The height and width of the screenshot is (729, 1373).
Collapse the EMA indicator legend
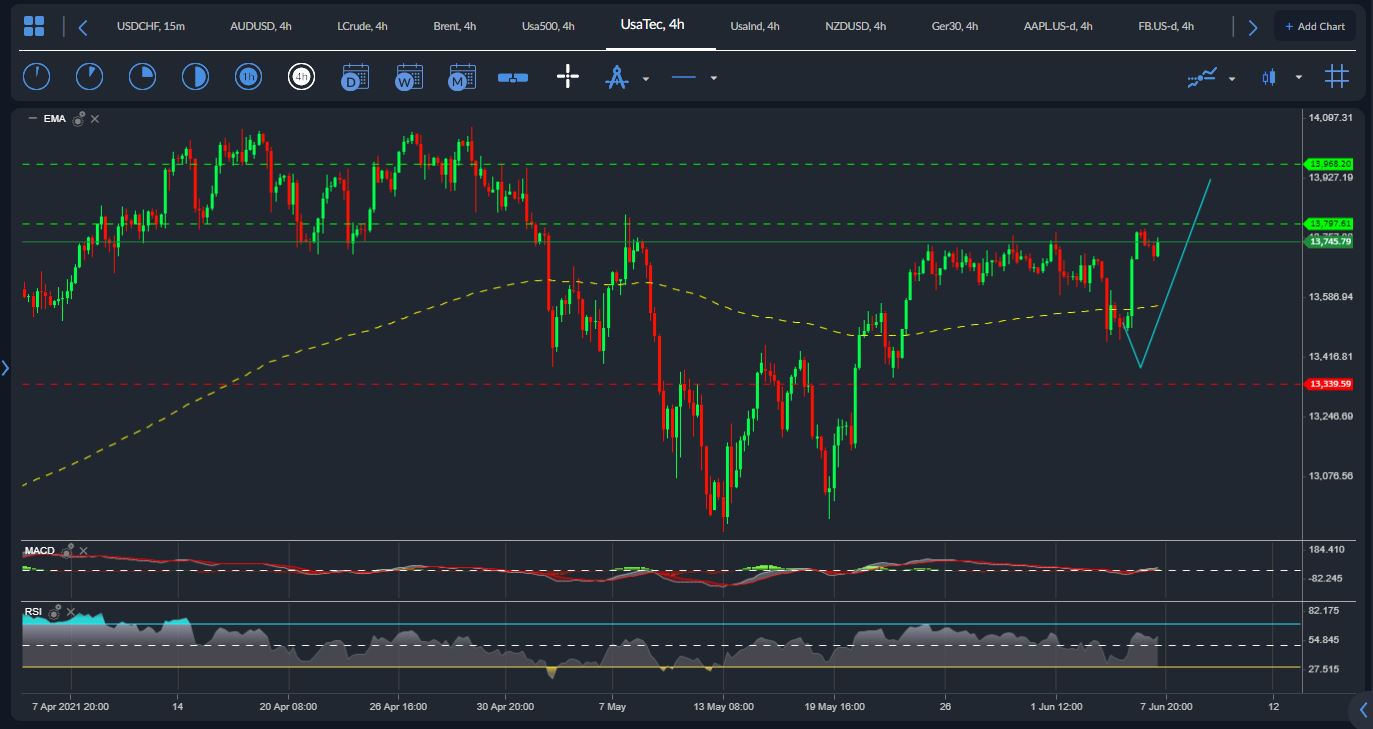(x=32, y=119)
